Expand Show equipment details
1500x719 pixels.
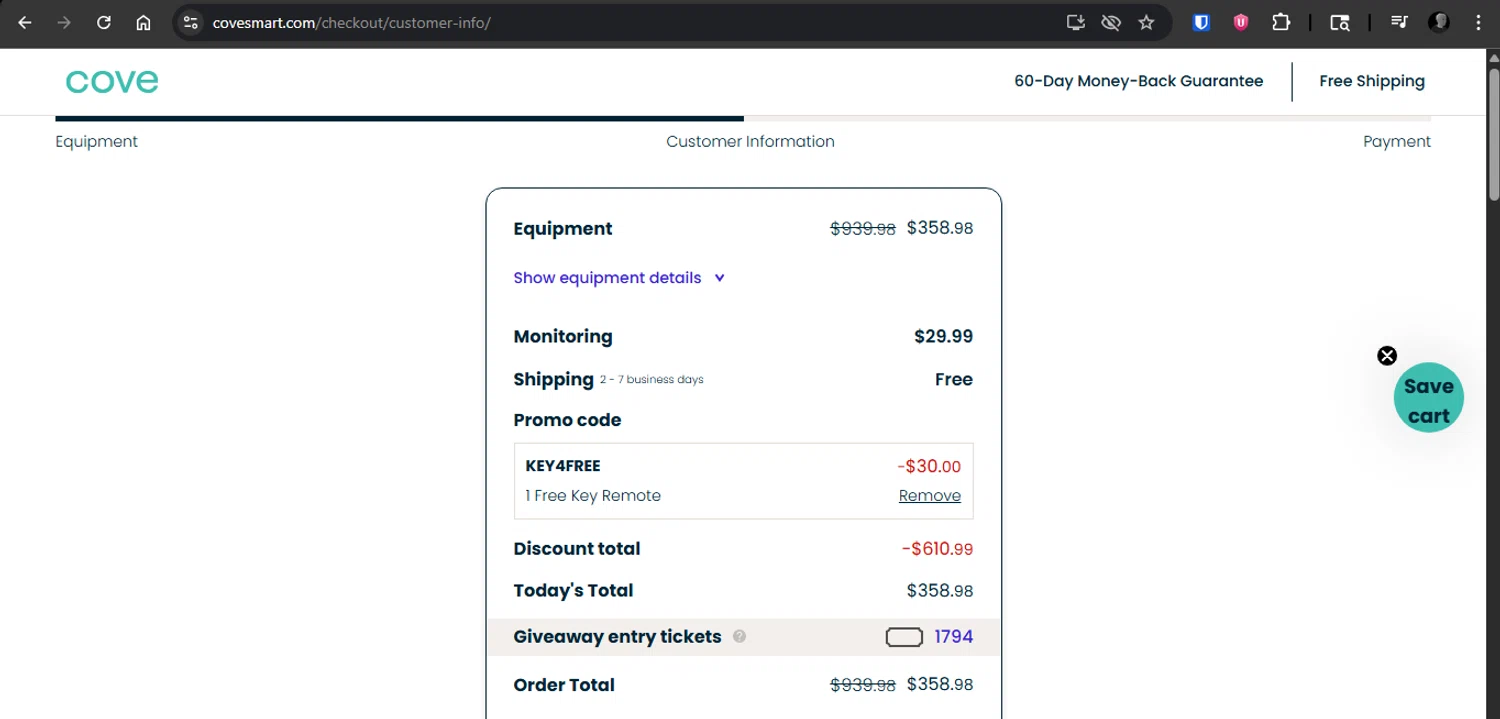pyautogui.click(x=619, y=278)
